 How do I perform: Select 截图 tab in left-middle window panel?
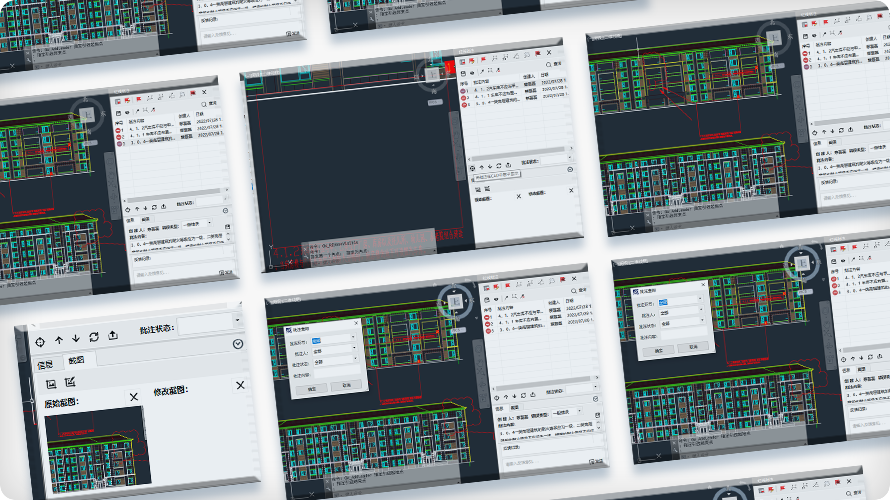pyautogui.click(x=146, y=219)
